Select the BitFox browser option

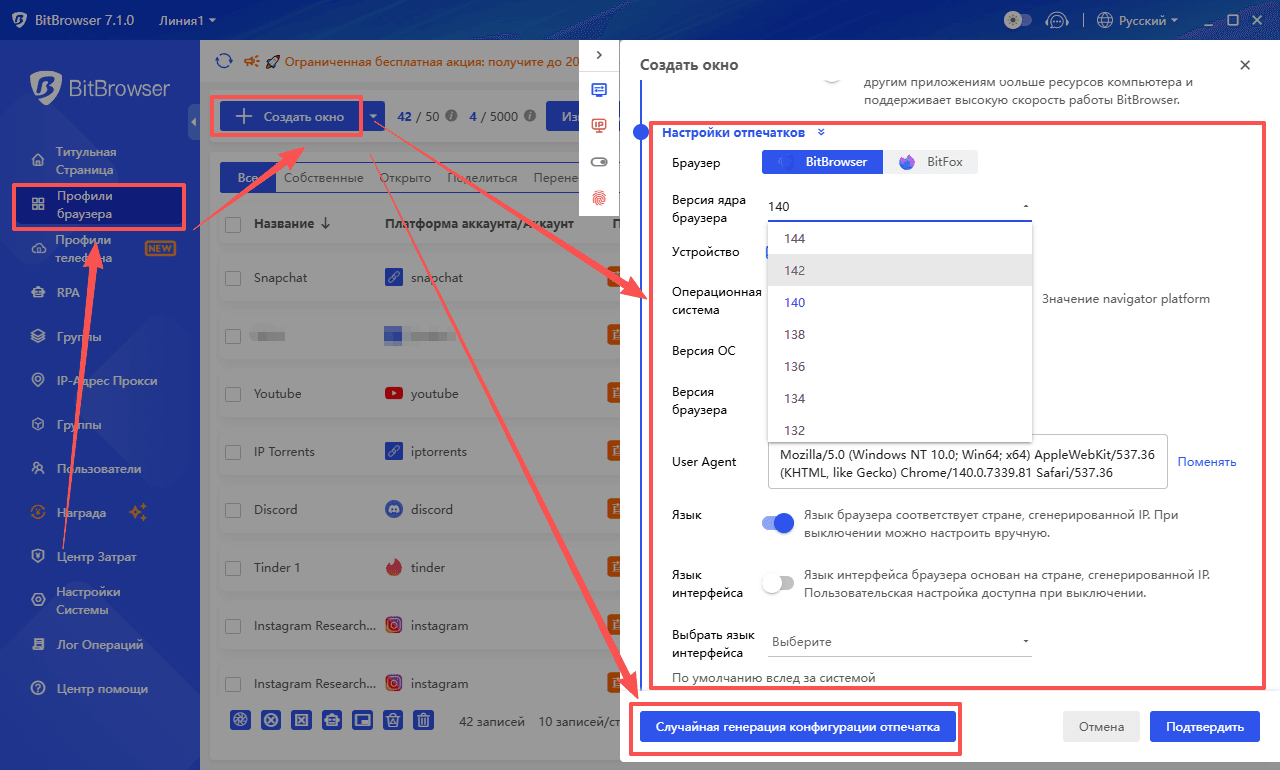point(931,161)
